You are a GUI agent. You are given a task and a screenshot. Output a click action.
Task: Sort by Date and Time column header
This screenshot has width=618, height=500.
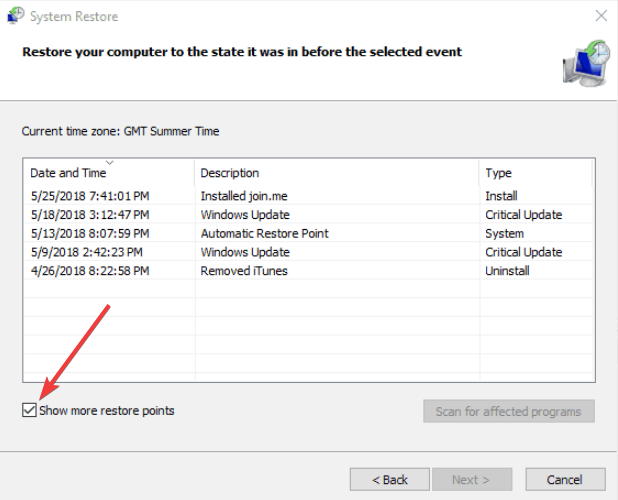click(x=109, y=173)
